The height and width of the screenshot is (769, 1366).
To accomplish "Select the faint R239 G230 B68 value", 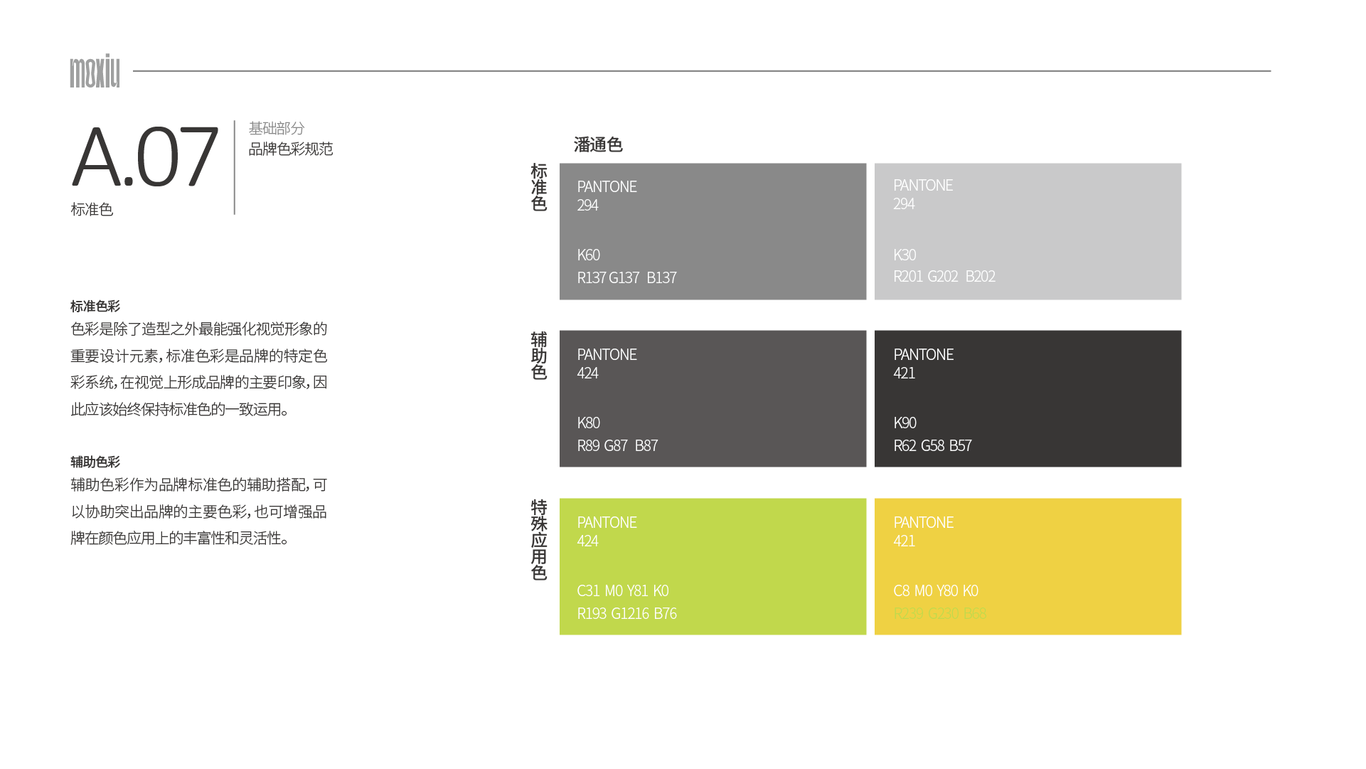I will pyautogui.click(x=940, y=614).
